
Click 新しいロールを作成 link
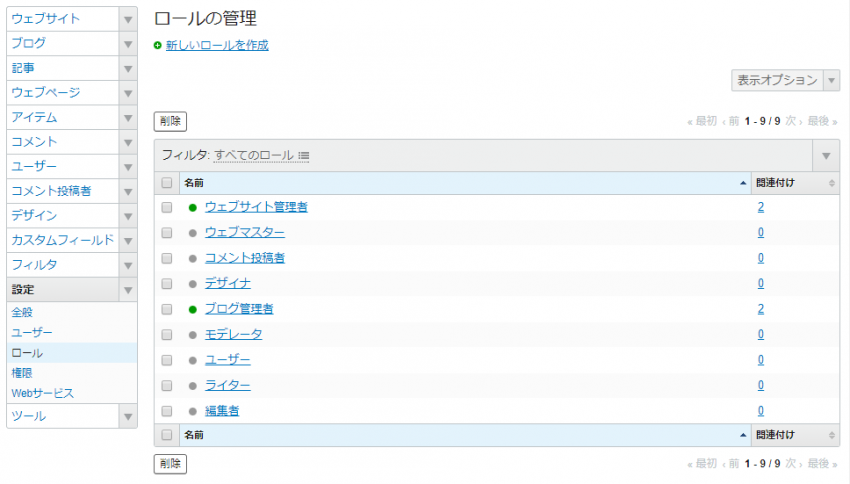tap(217, 46)
